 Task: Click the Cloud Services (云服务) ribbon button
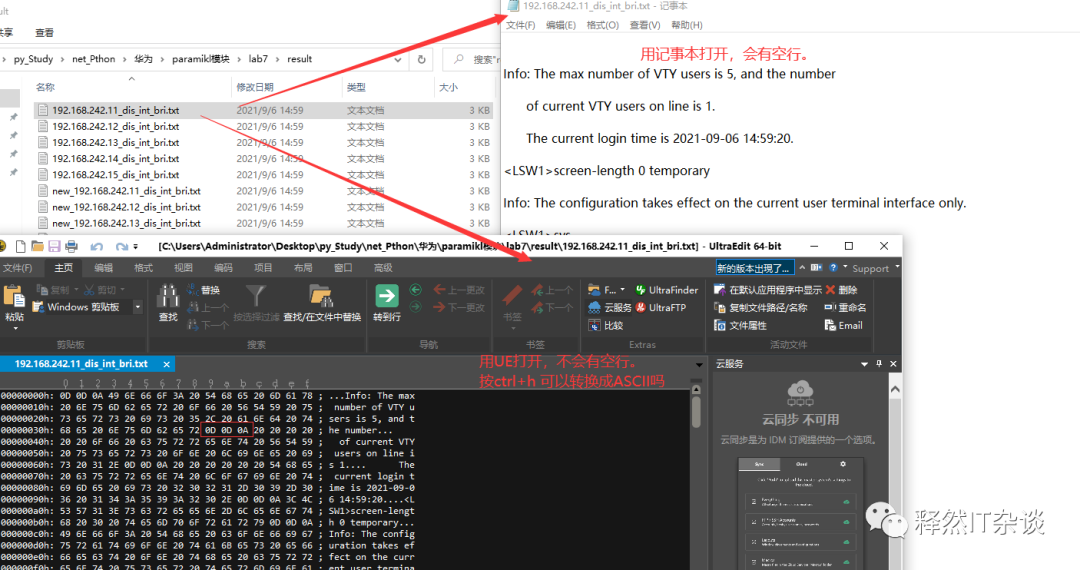pyautogui.click(x=610, y=307)
